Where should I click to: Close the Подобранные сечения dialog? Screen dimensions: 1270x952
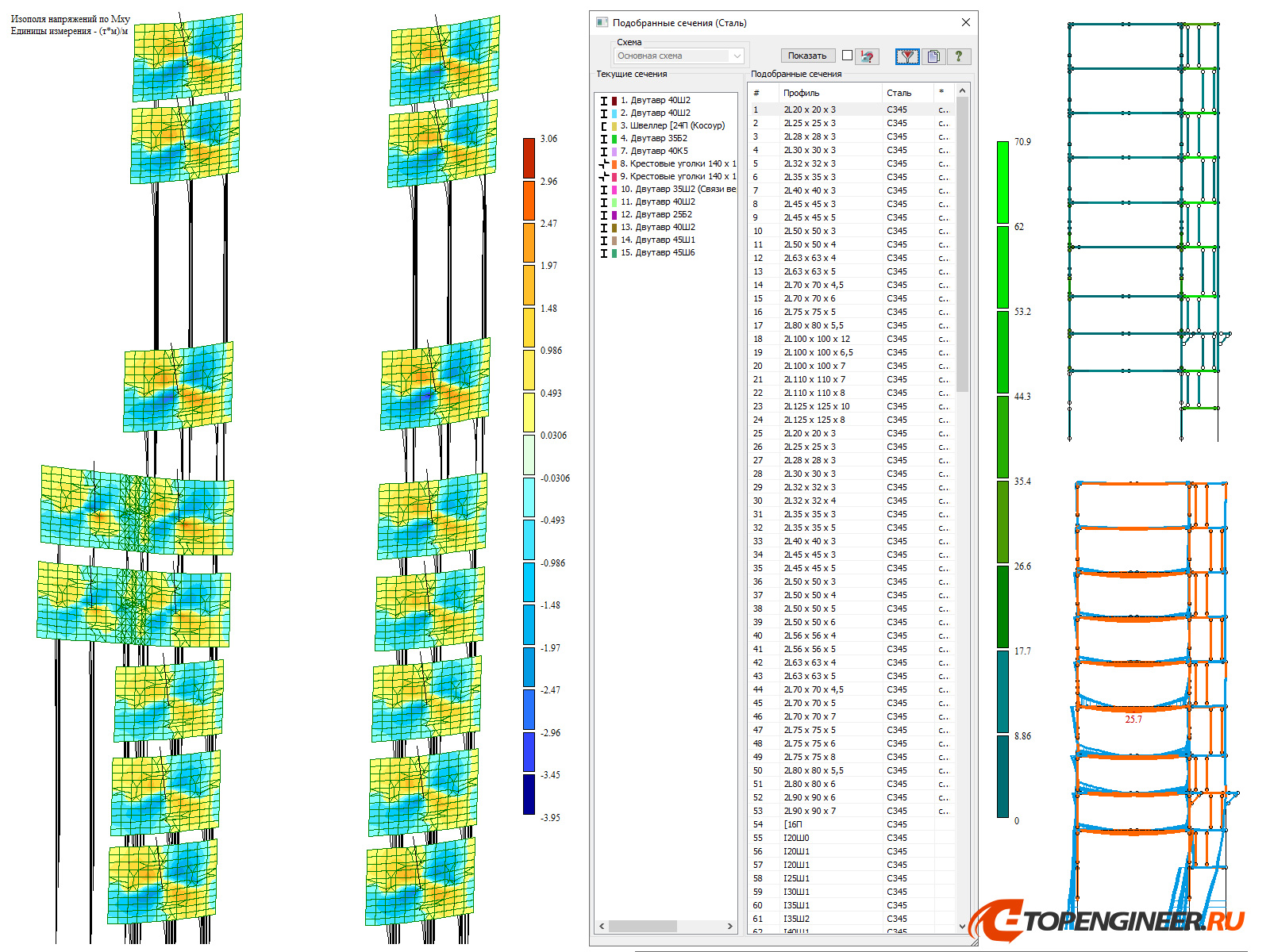[965, 23]
